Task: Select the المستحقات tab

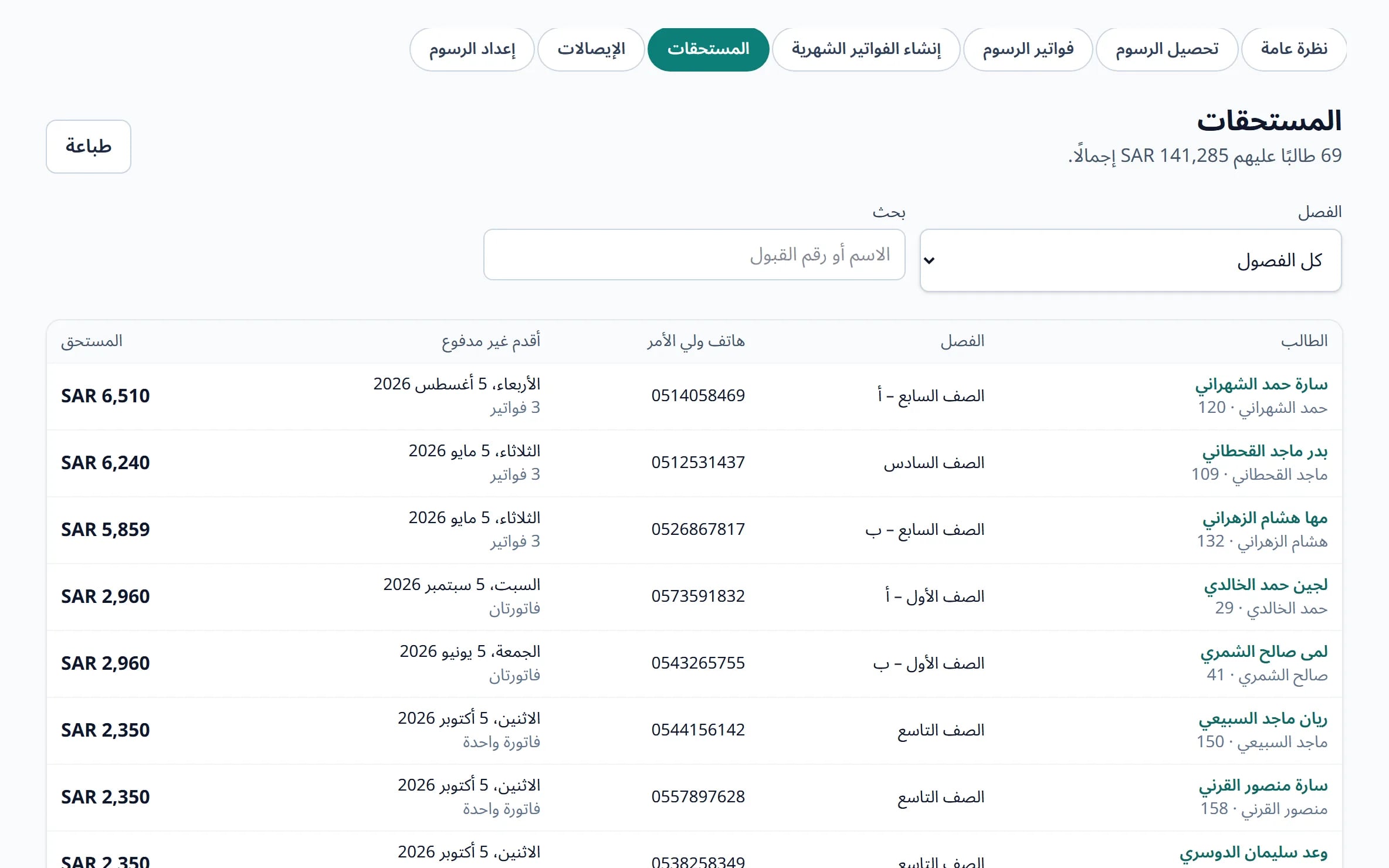Action: pyautogui.click(x=709, y=49)
